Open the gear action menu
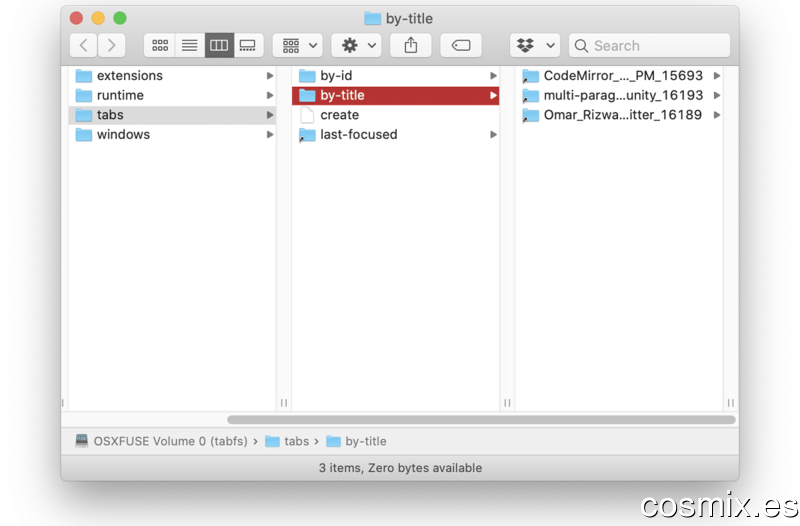 pos(357,45)
